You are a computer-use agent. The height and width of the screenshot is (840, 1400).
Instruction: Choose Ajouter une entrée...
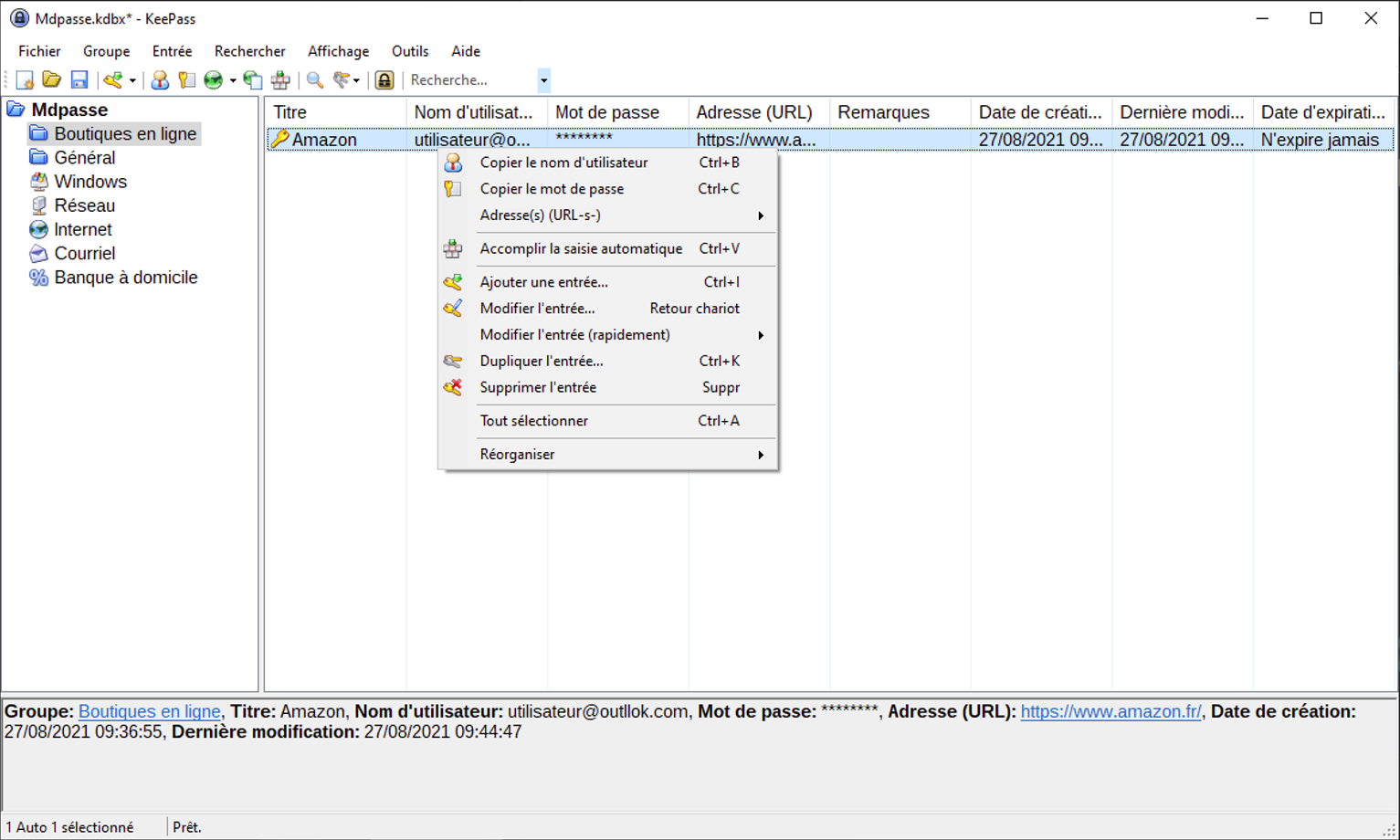click(607, 282)
